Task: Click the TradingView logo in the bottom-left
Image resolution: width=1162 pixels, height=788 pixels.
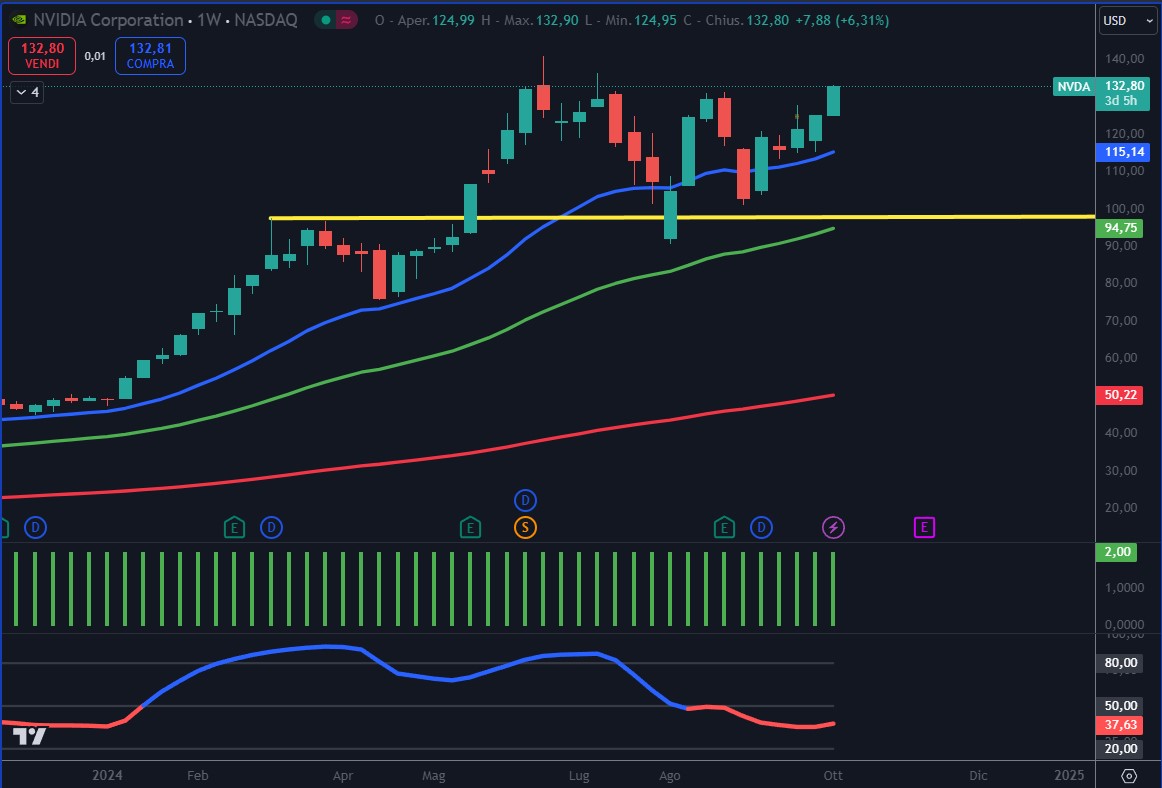Action: click(30, 737)
